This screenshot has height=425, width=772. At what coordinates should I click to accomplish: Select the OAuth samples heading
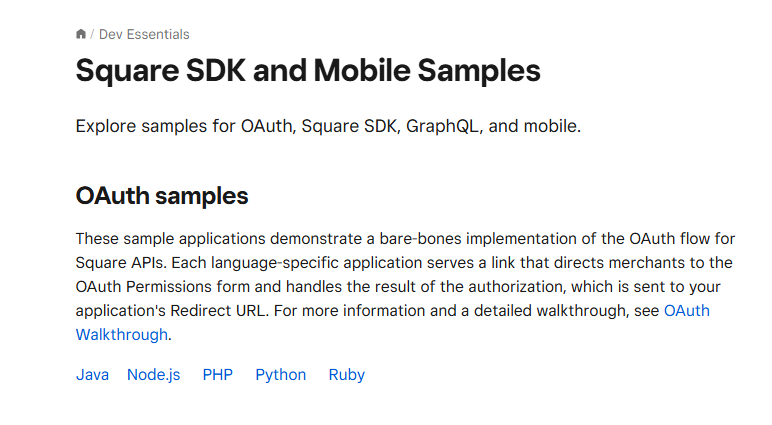pos(162,196)
